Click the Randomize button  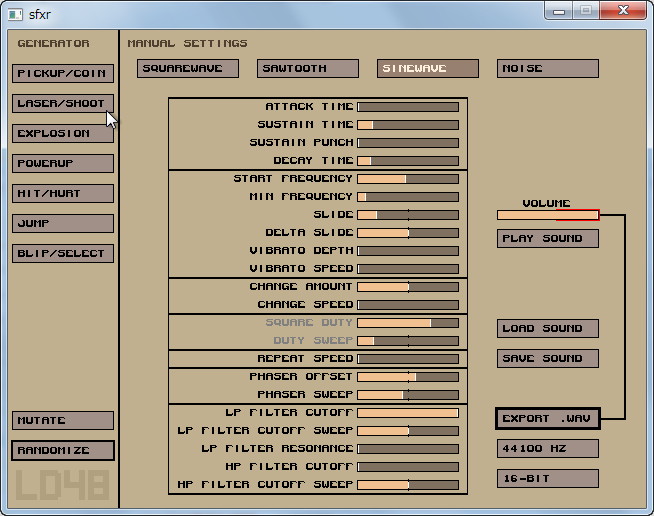[x=63, y=451]
